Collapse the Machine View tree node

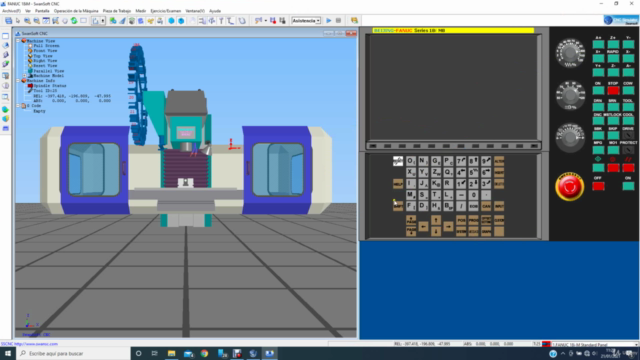click(18, 41)
